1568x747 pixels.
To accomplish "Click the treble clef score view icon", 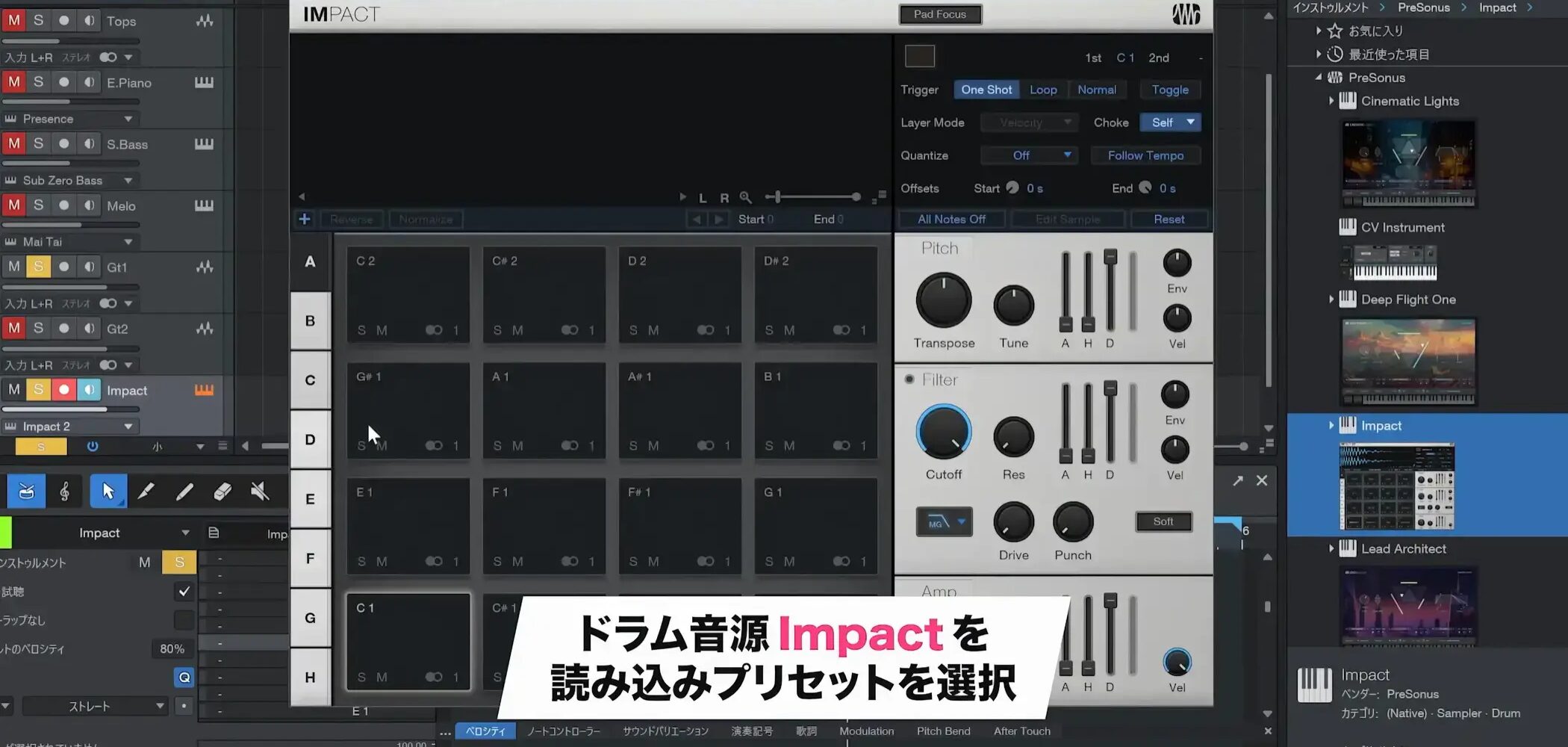I will pos(65,492).
